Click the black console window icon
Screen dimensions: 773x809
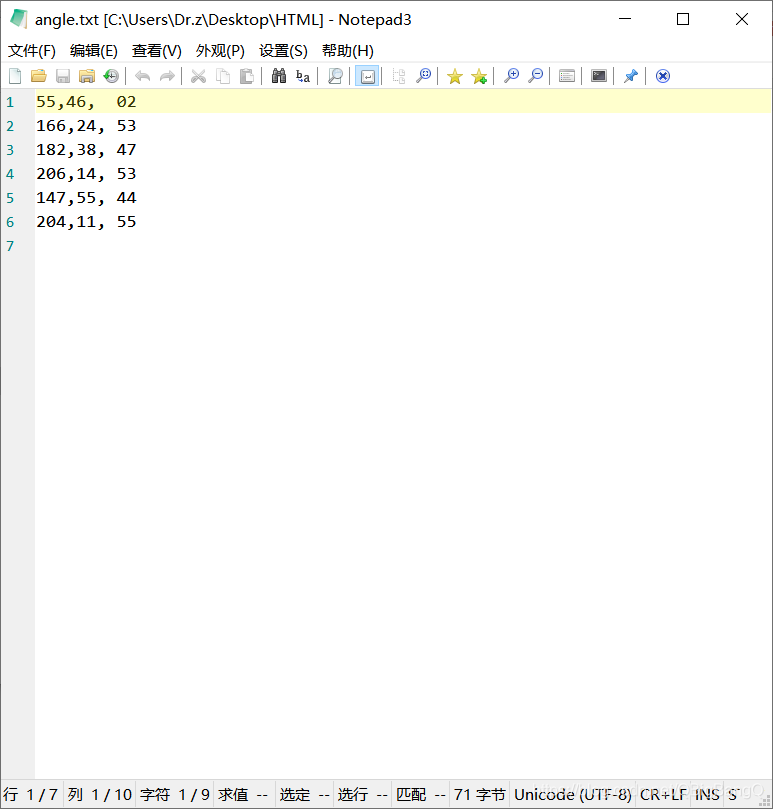tap(599, 76)
